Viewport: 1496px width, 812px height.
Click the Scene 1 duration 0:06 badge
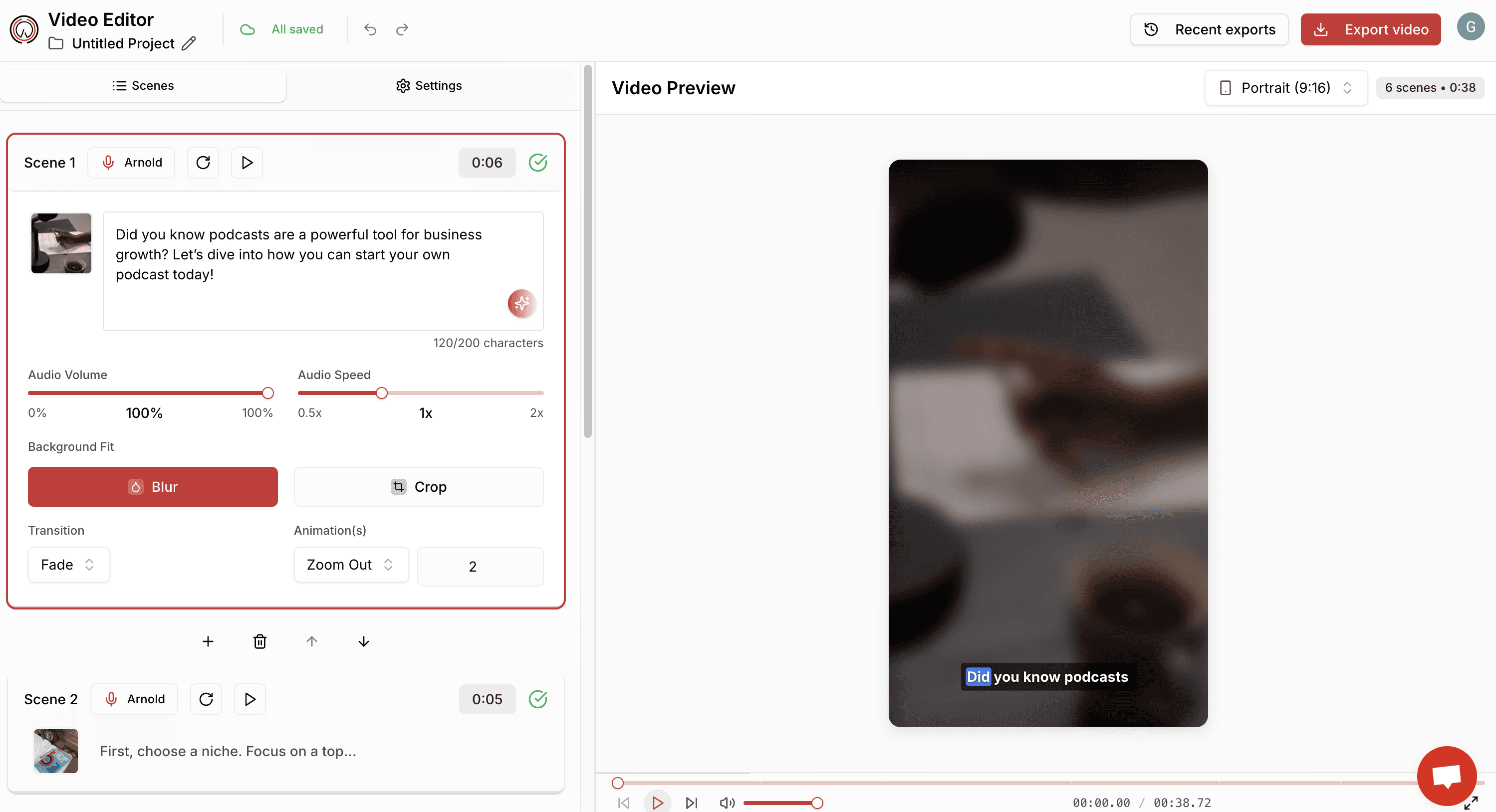[487, 163]
